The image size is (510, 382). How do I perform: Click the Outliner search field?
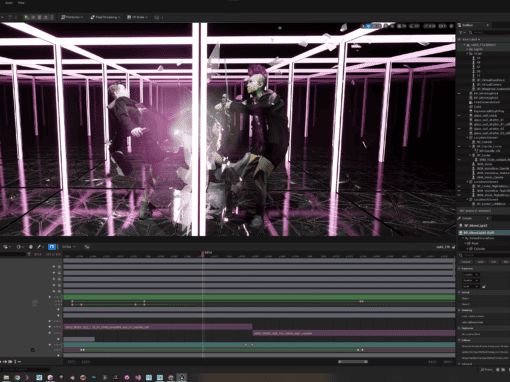490,32
